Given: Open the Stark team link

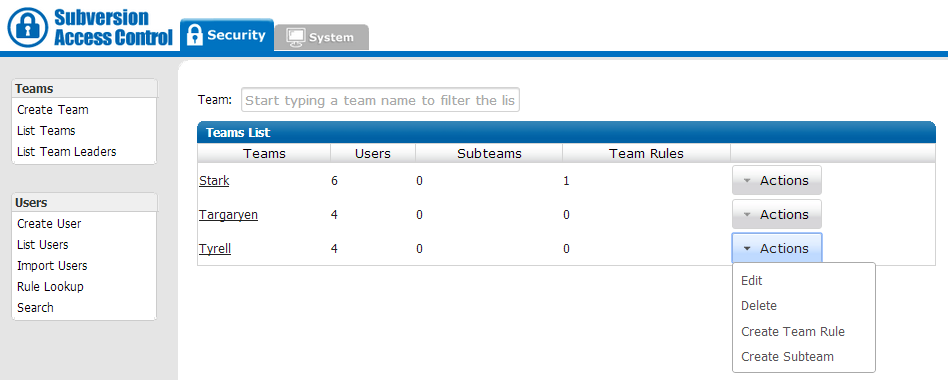Looking at the screenshot, I should point(214,181).
